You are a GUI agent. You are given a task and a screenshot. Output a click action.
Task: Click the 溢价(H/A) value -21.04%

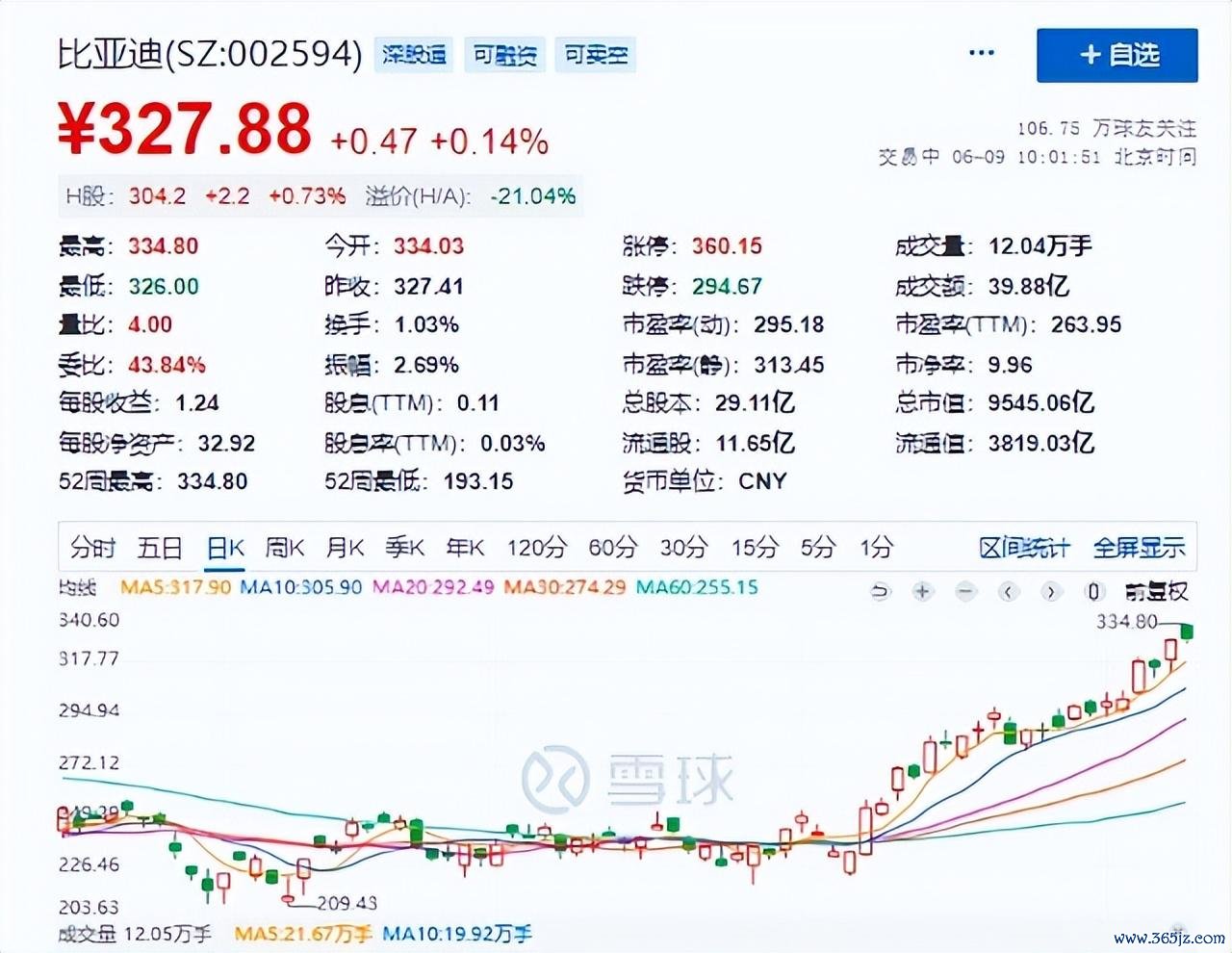(532, 196)
